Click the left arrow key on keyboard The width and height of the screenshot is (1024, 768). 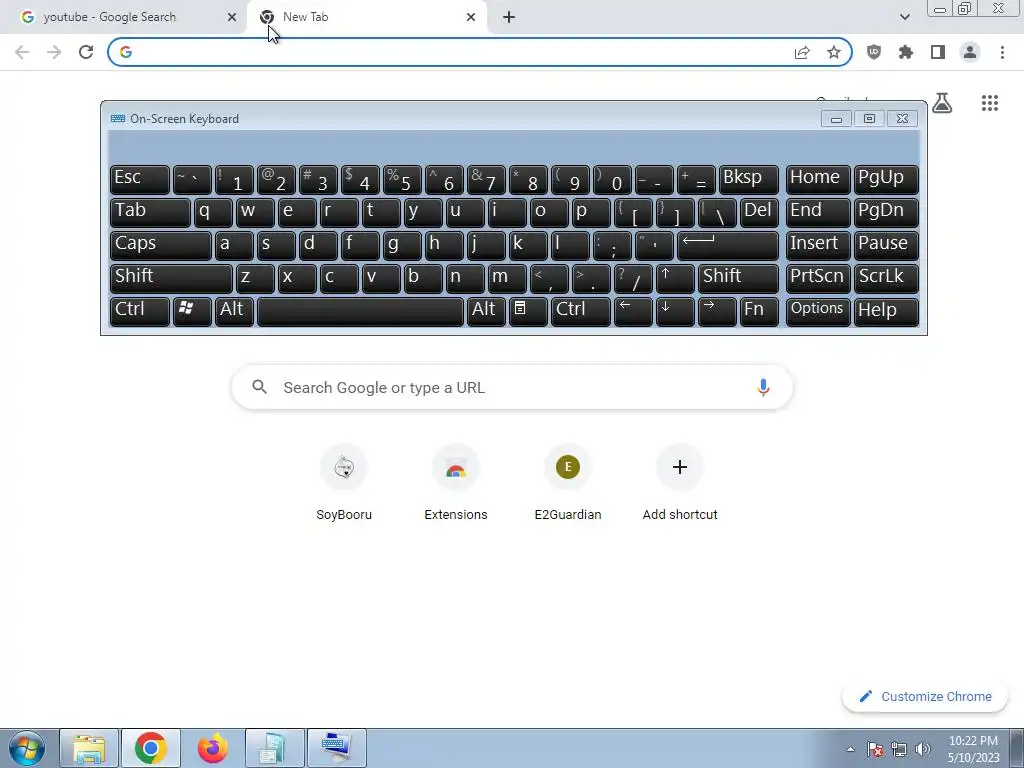633,311
